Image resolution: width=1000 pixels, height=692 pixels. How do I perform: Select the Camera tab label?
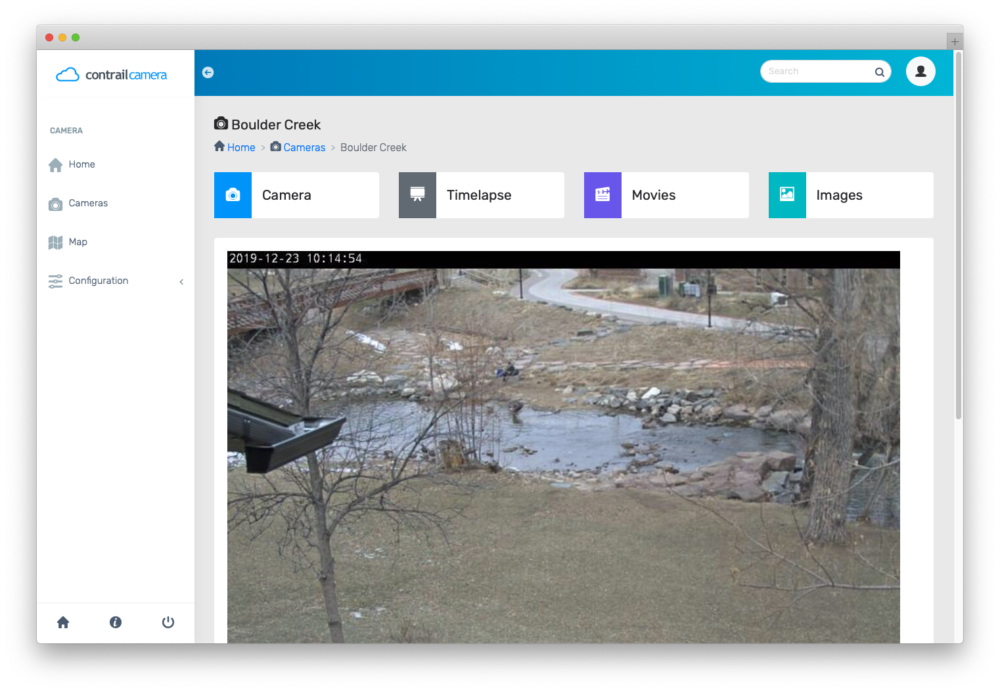[286, 195]
